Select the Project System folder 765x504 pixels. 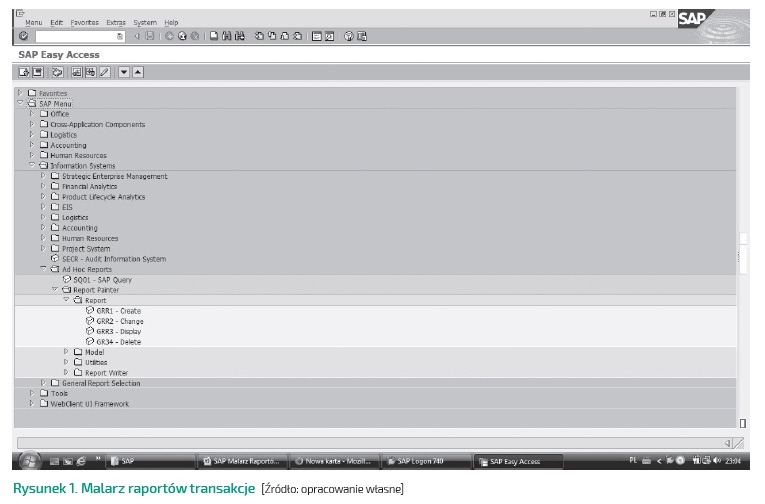coord(86,249)
